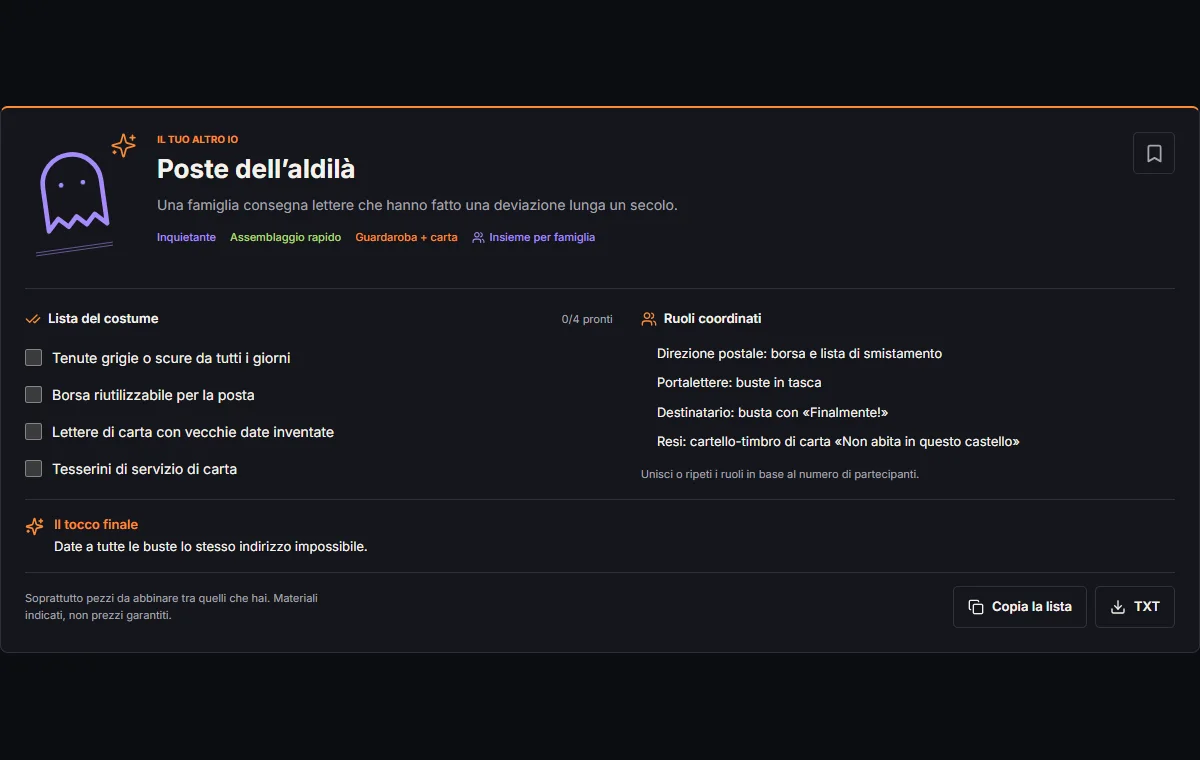Click 'Direzione postale: borsa e lista di smistamento'

[x=799, y=353]
